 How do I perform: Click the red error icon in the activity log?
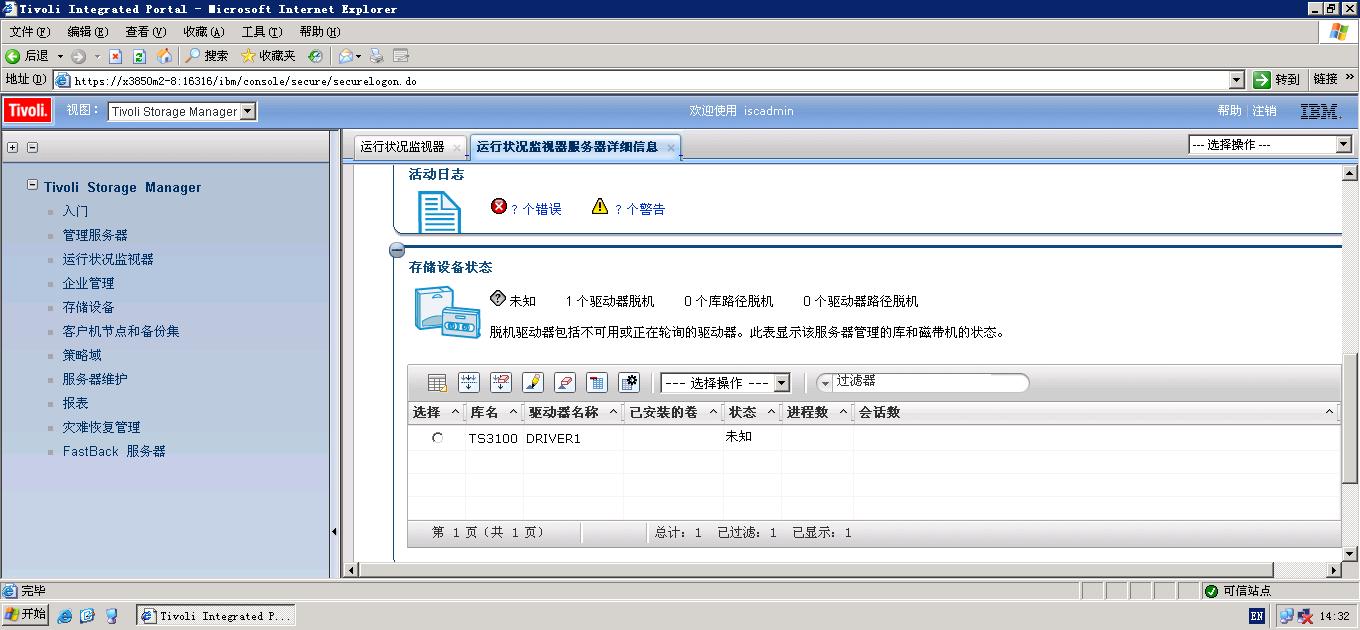coord(499,206)
